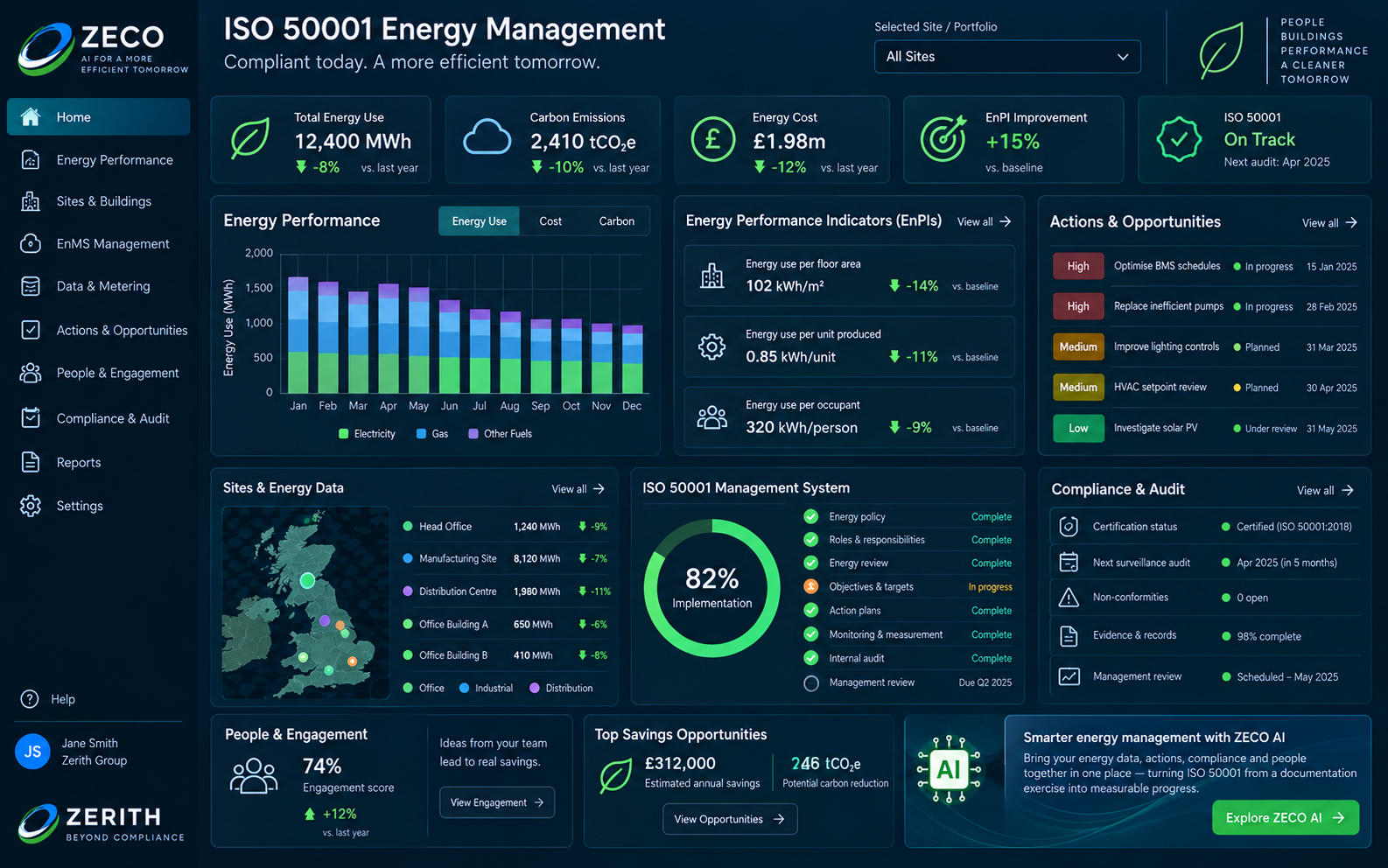Switch chart to the Cost tab

pos(550,221)
